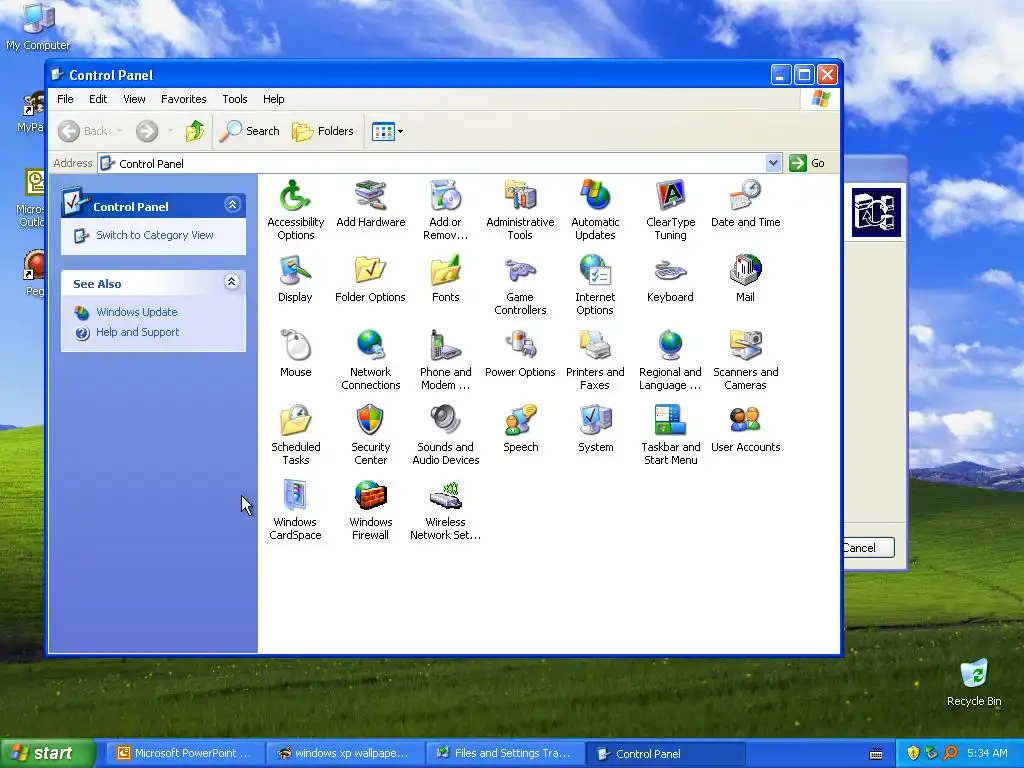
Task: Open Scheduled Tasks icon
Action: 295,421
